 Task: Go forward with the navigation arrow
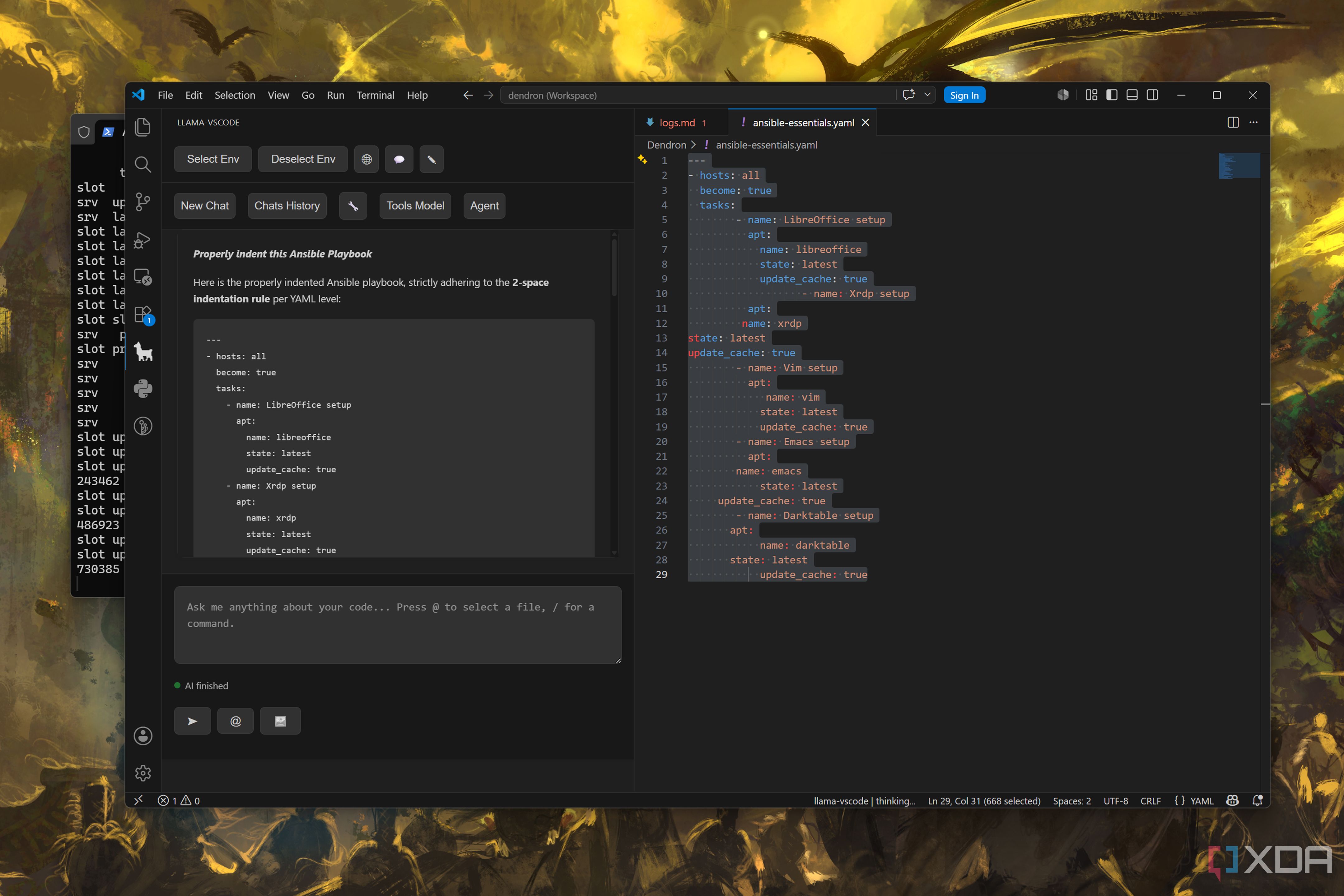pos(488,95)
